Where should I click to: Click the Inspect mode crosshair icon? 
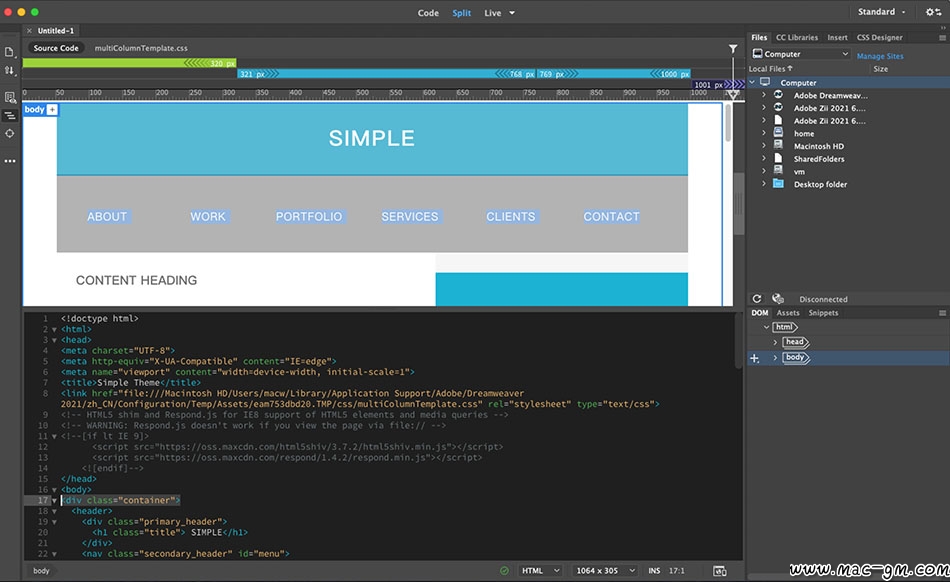10,133
